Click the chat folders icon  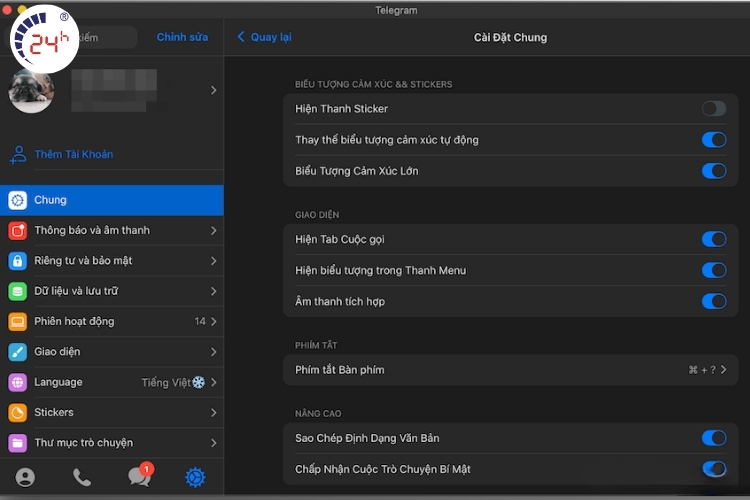point(18,443)
